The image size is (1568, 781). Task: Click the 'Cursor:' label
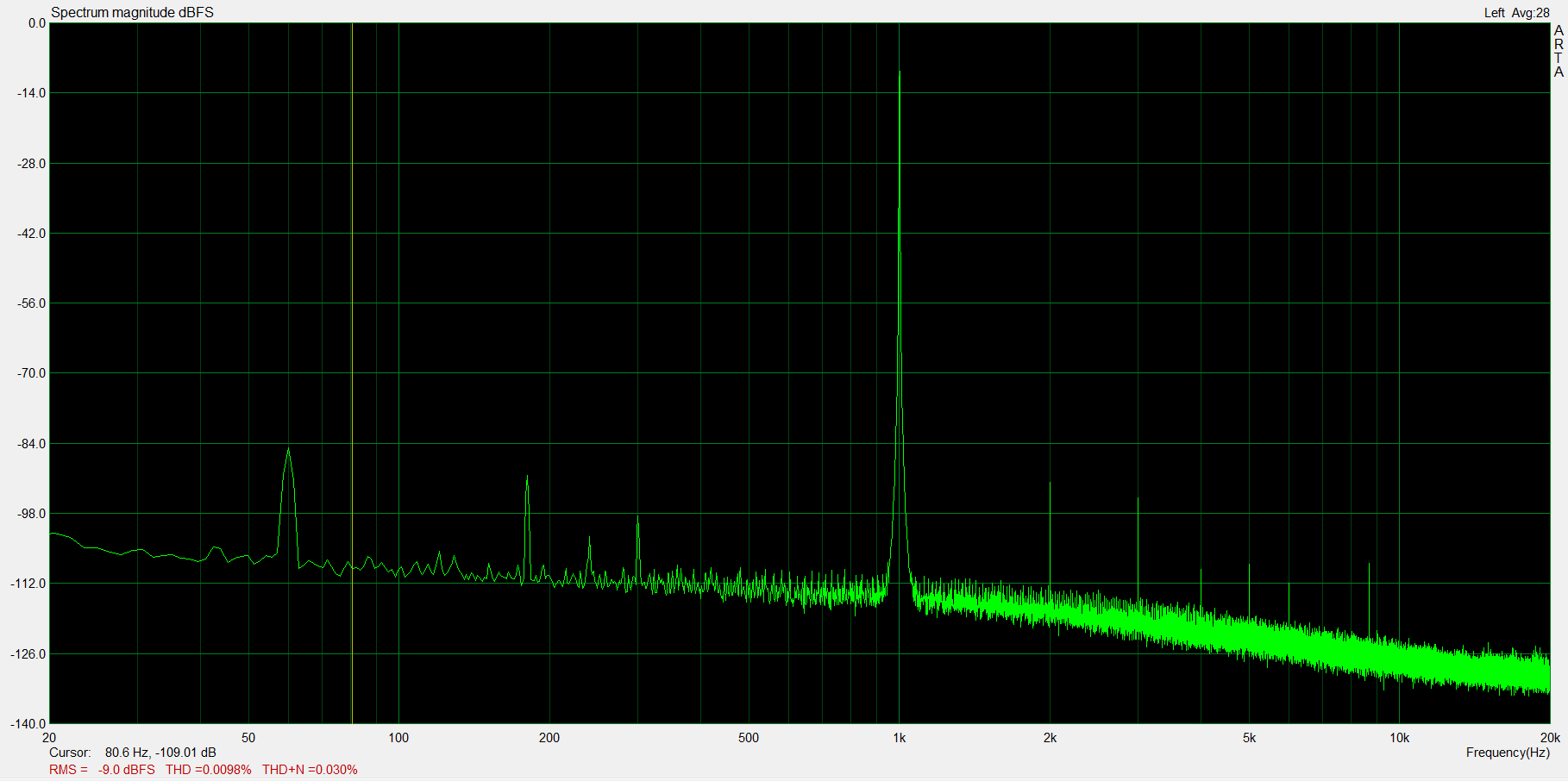pos(70,753)
